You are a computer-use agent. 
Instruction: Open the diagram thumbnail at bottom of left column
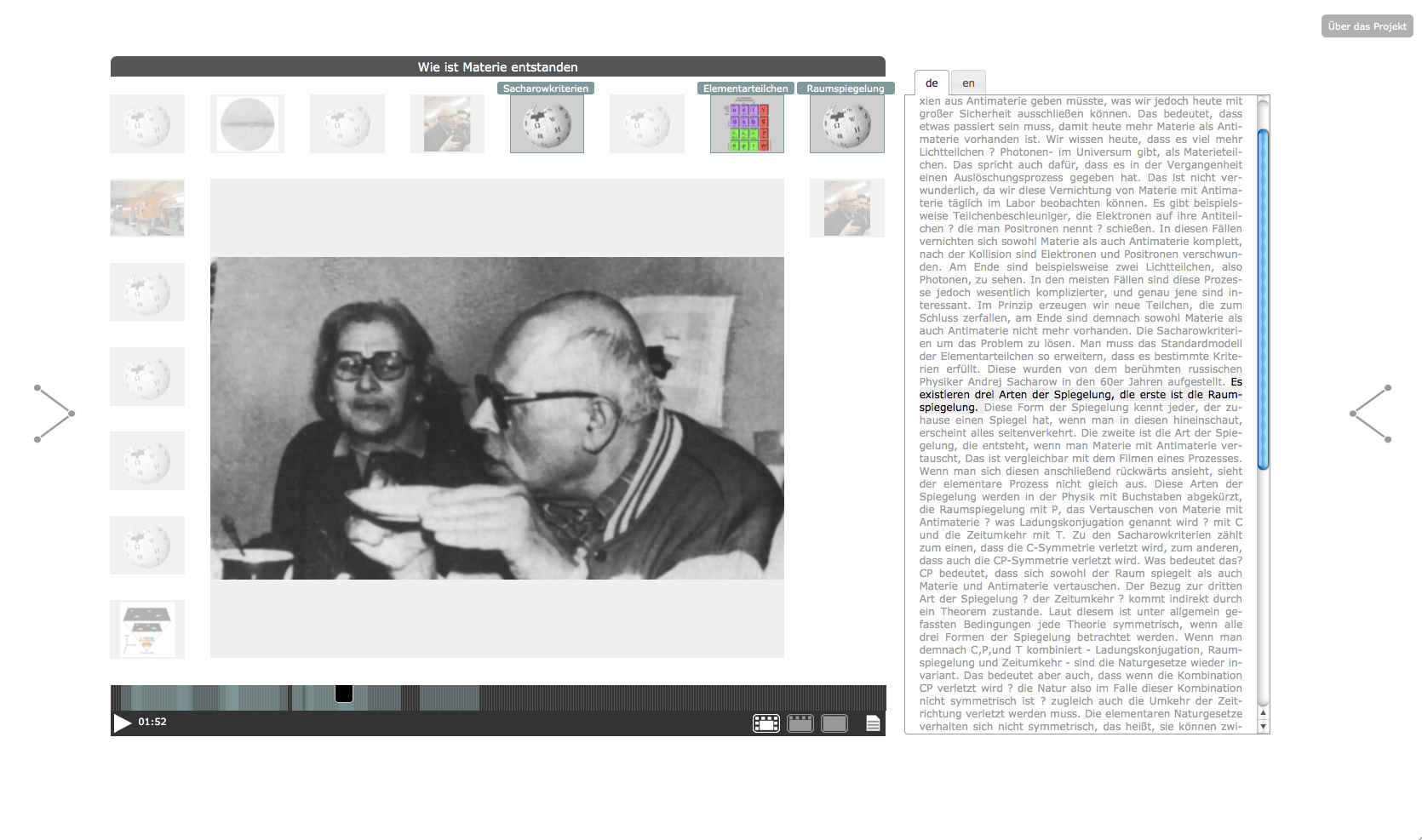pyautogui.click(x=147, y=629)
